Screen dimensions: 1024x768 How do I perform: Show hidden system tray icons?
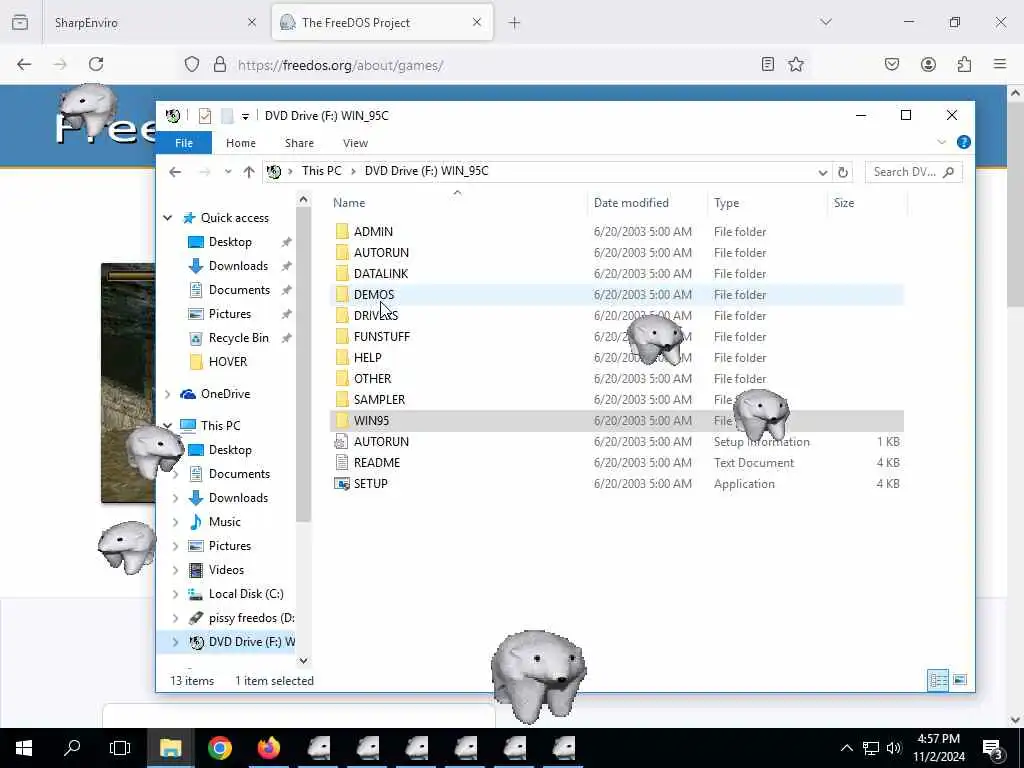[x=846, y=748]
